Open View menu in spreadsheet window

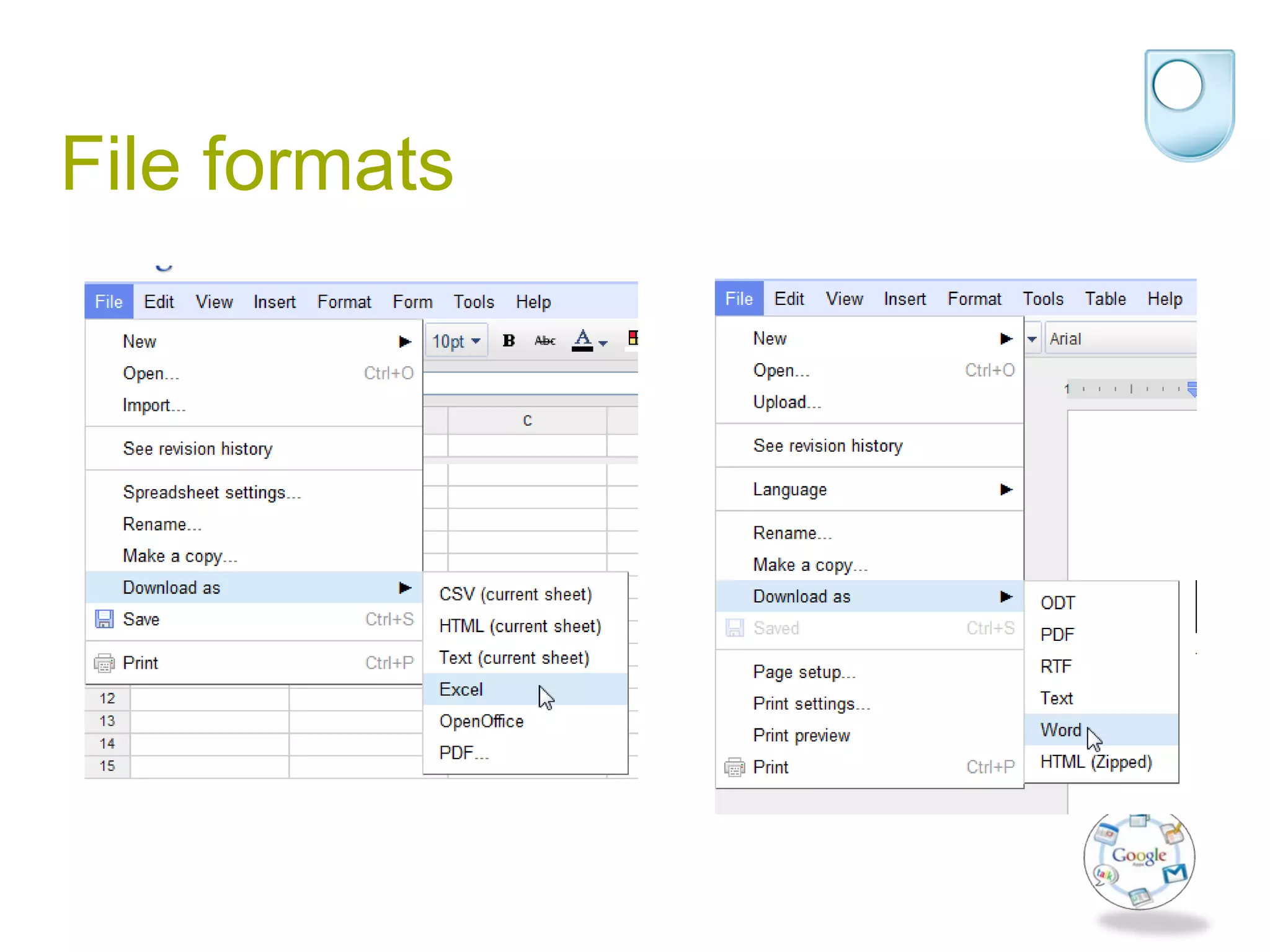click(x=214, y=302)
